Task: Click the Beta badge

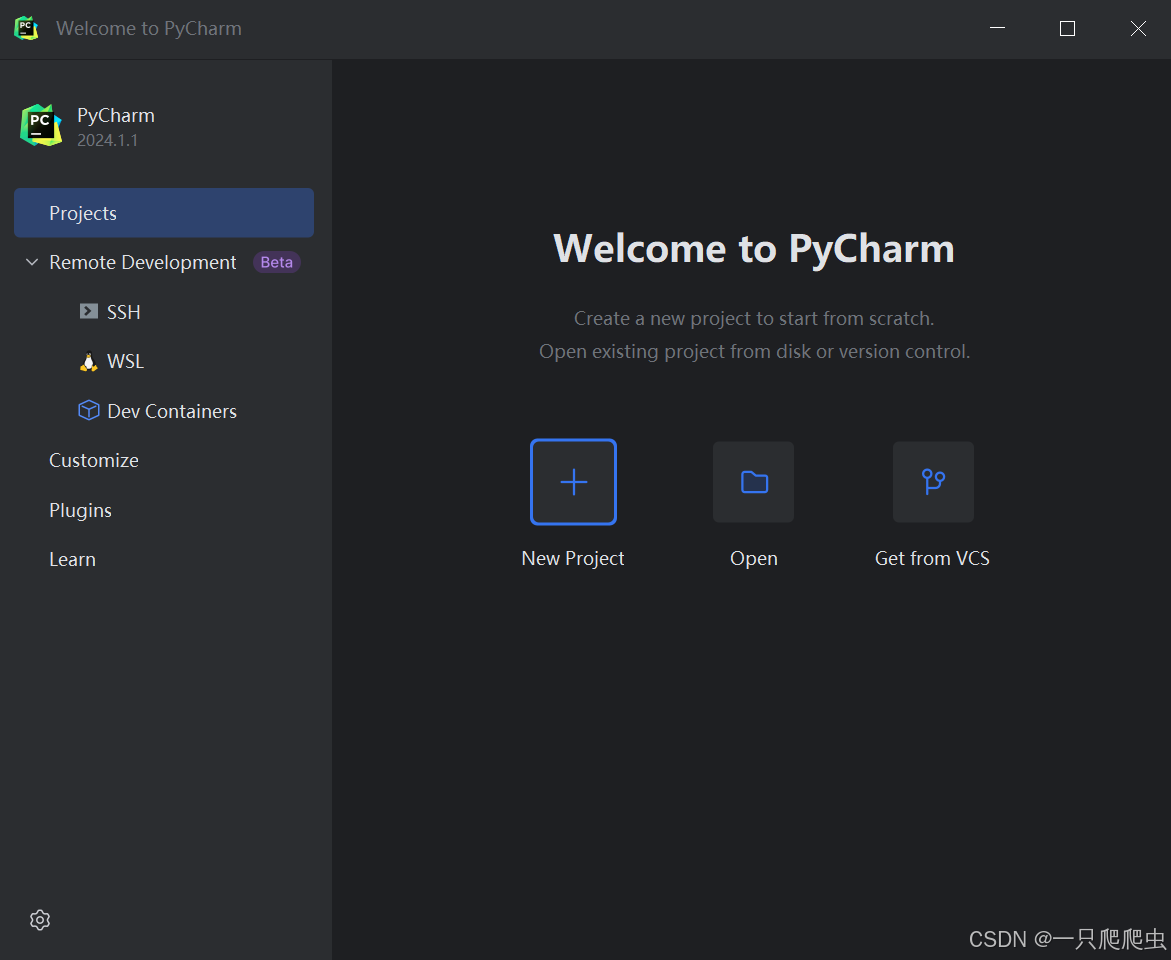Action: (276, 262)
